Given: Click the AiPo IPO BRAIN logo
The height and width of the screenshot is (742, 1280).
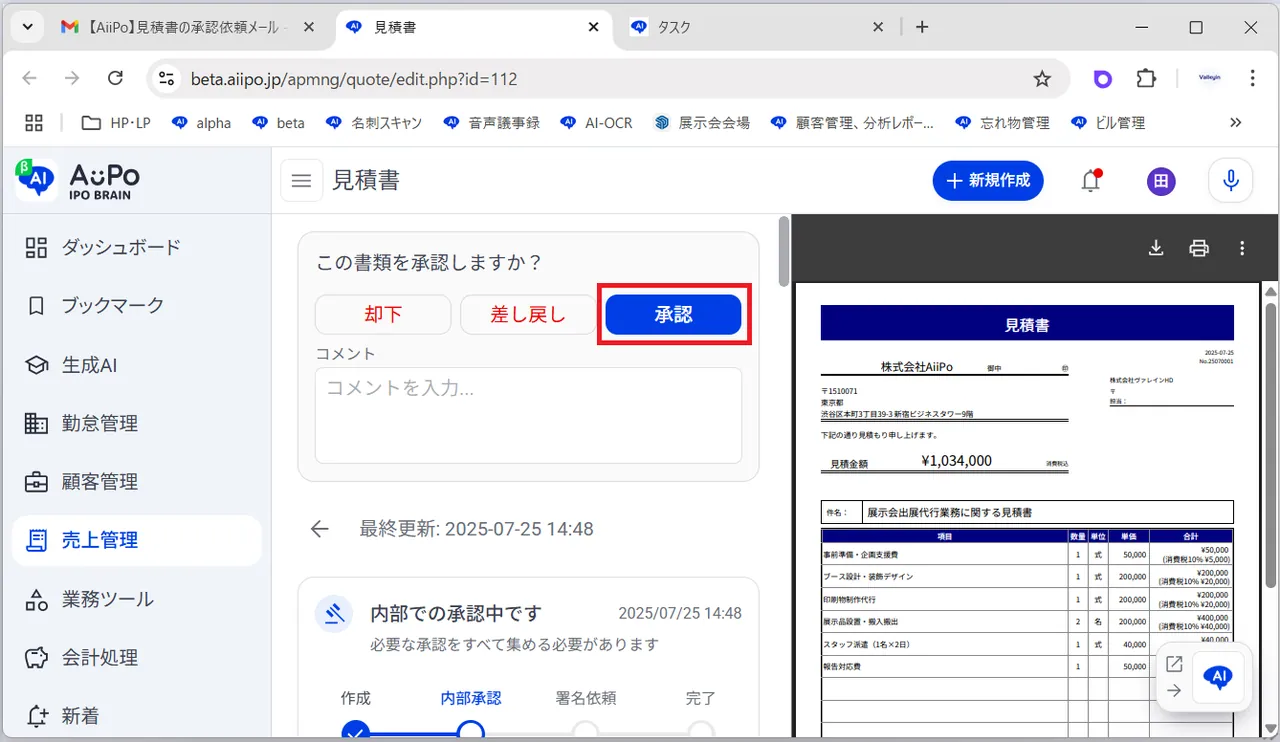Looking at the screenshot, I should (78, 180).
